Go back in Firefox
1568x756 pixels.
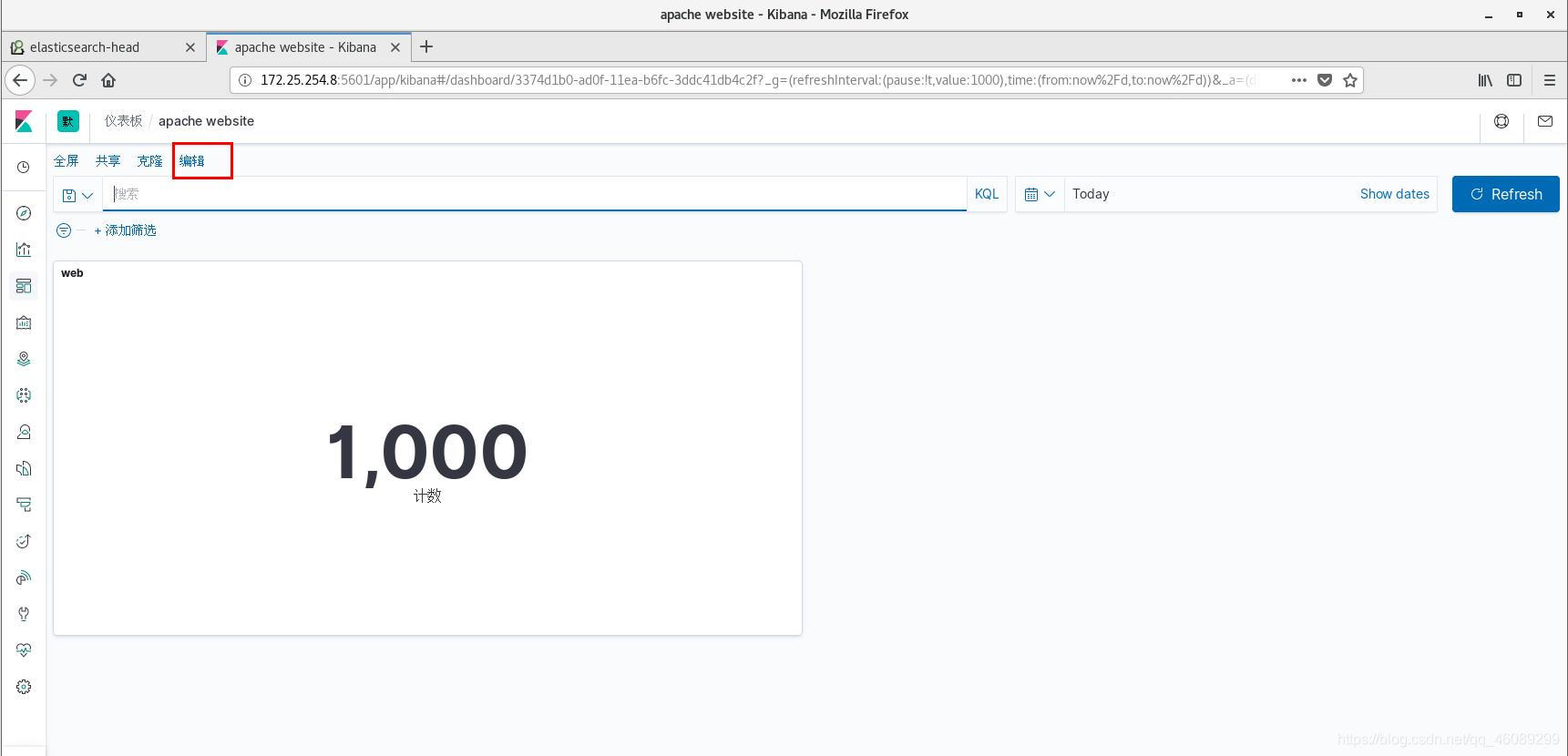click(x=20, y=80)
